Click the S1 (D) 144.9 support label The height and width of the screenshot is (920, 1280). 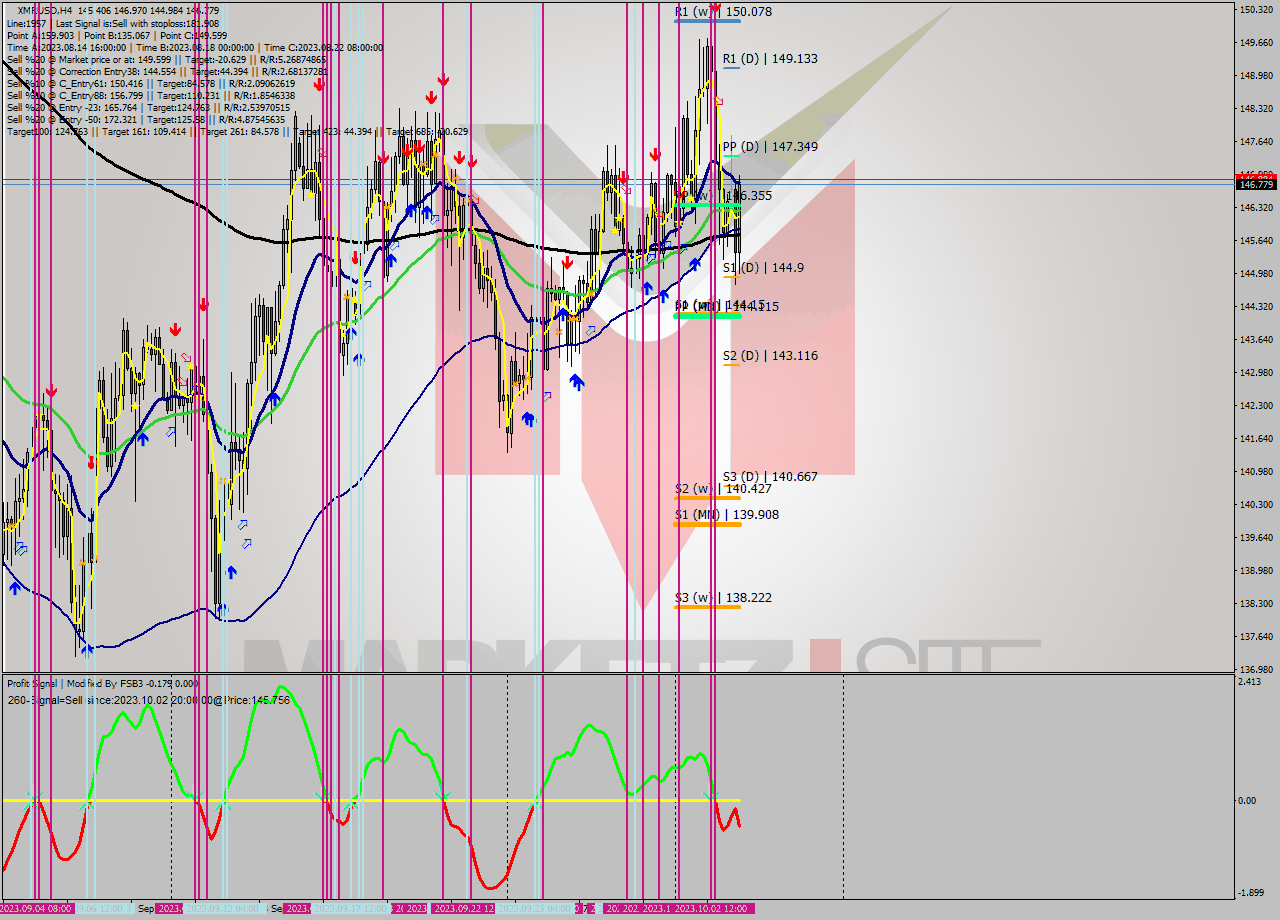pos(763,268)
